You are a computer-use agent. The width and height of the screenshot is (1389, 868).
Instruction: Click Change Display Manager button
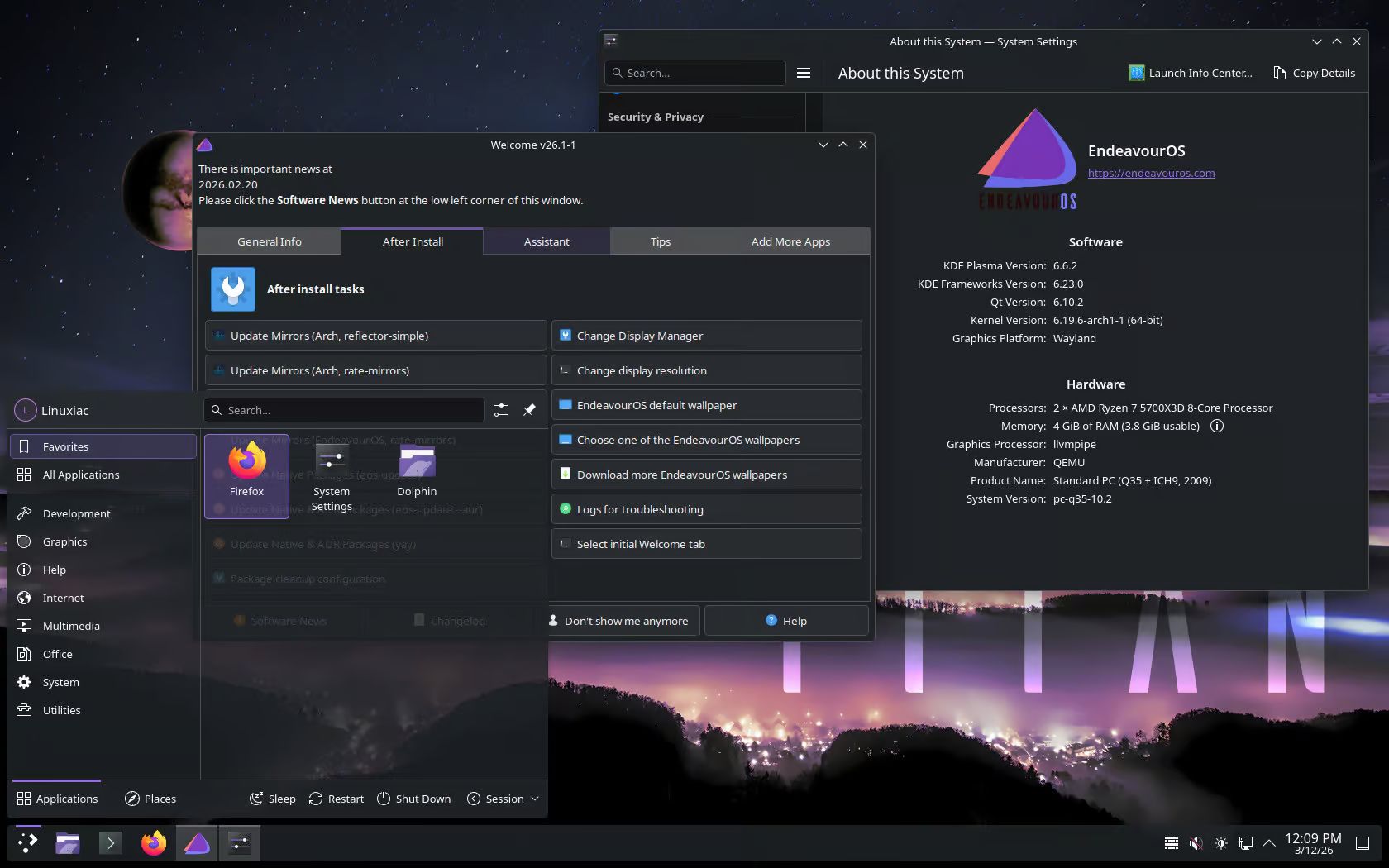click(706, 336)
